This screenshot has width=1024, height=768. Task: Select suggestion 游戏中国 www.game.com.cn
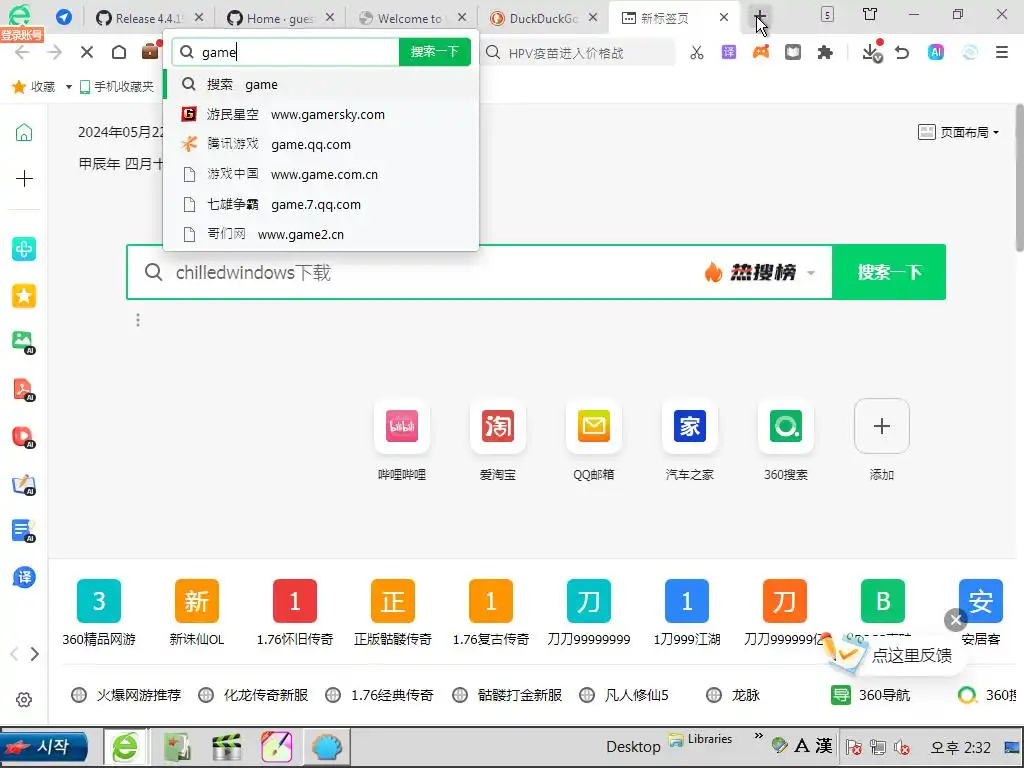tap(321, 174)
